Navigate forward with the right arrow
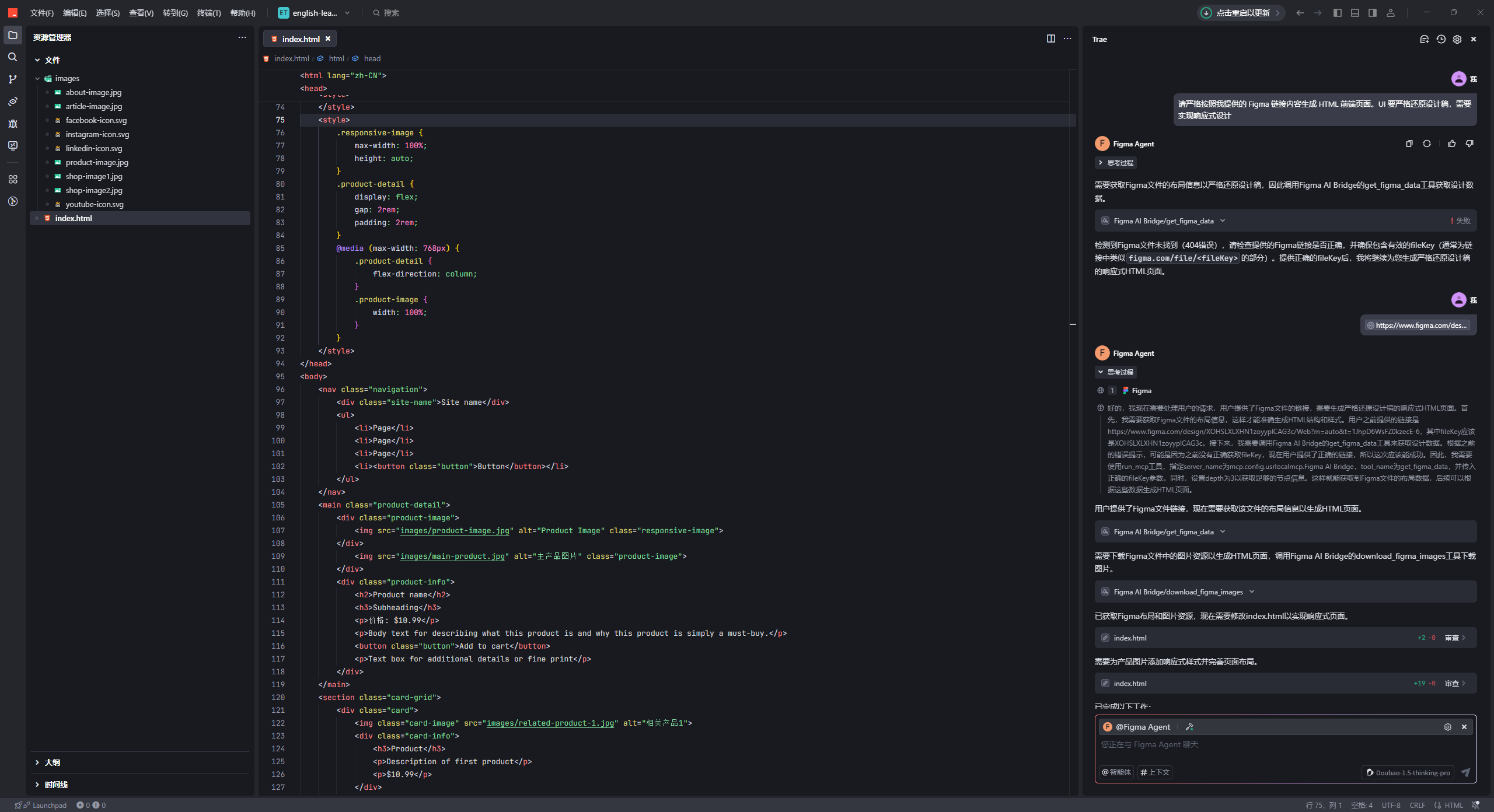1494x812 pixels. 1318,13
